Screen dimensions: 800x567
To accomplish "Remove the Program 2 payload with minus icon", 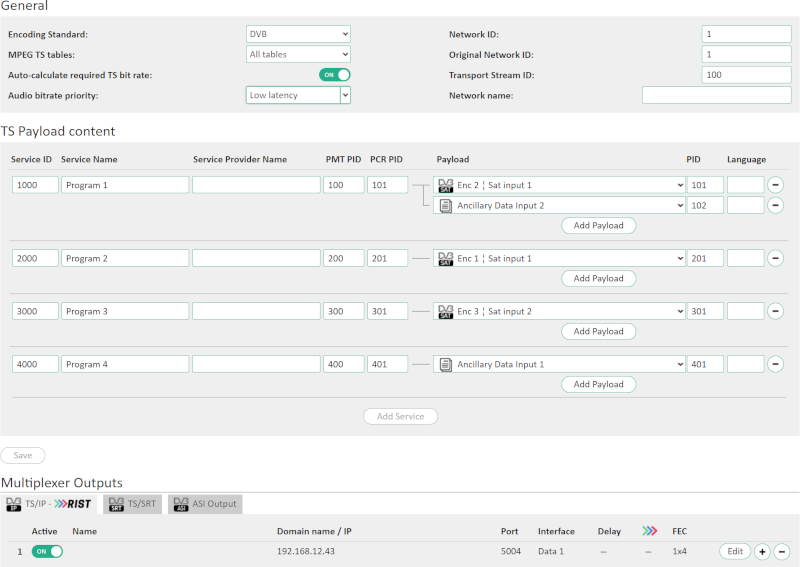I will (x=775, y=258).
